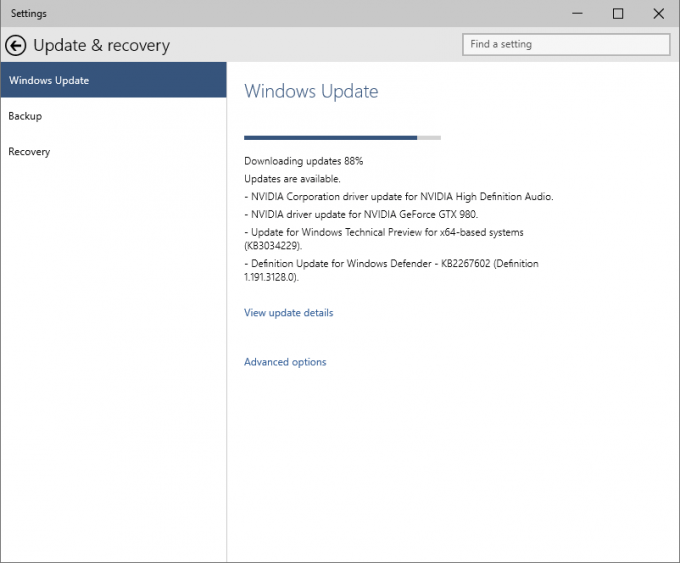Click the Downloading updates 88% status text
680x563 pixels.
pyautogui.click(x=304, y=161)
